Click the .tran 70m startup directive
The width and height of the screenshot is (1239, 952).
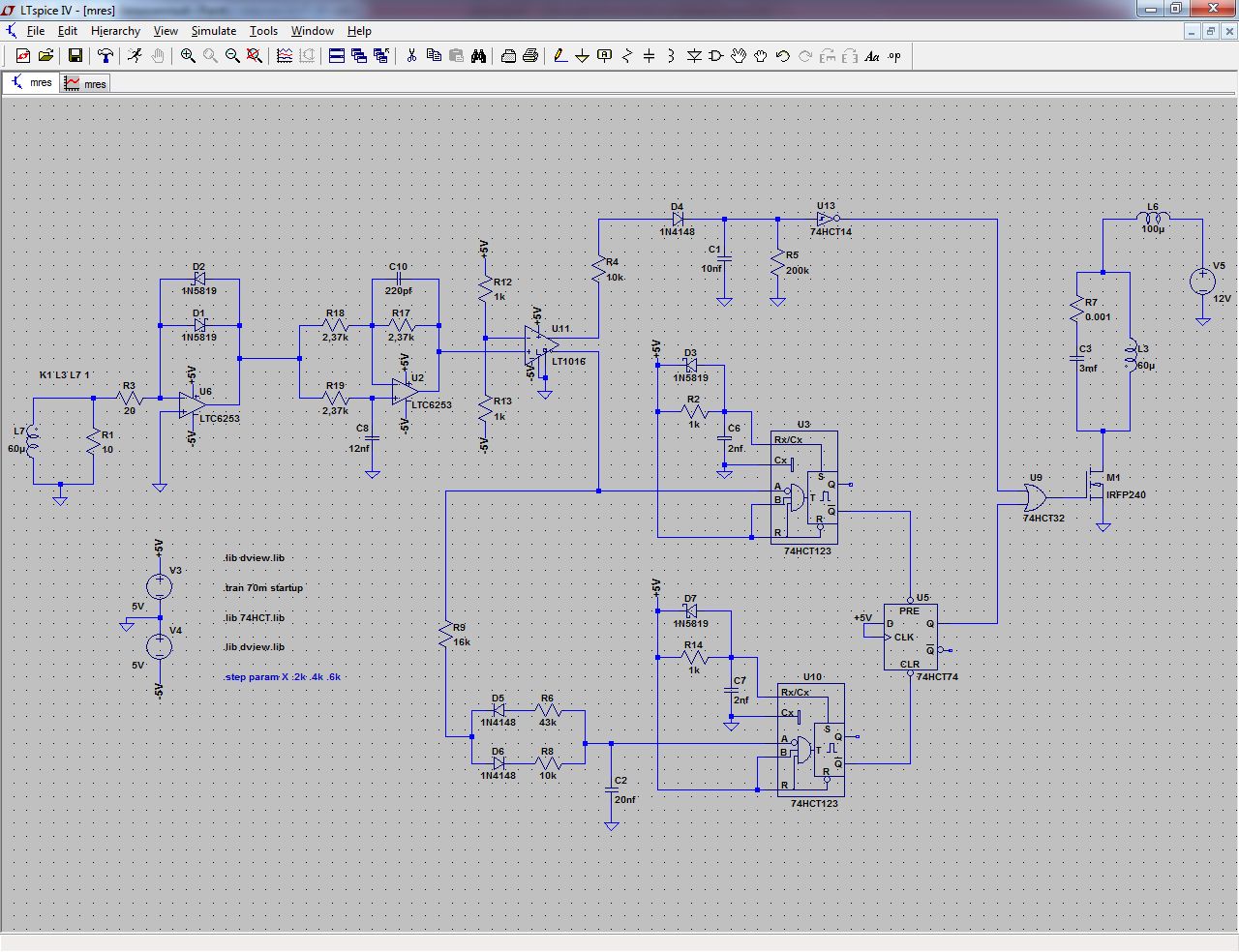pos(263,588)
